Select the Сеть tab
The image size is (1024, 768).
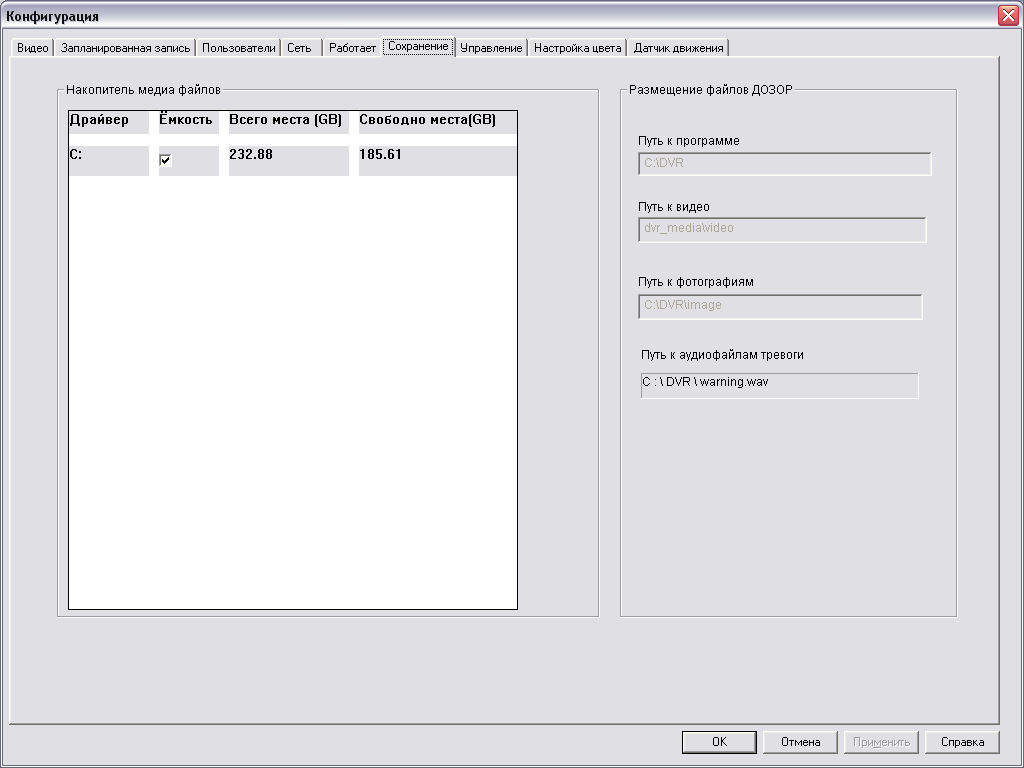click(x=299, y=48)
